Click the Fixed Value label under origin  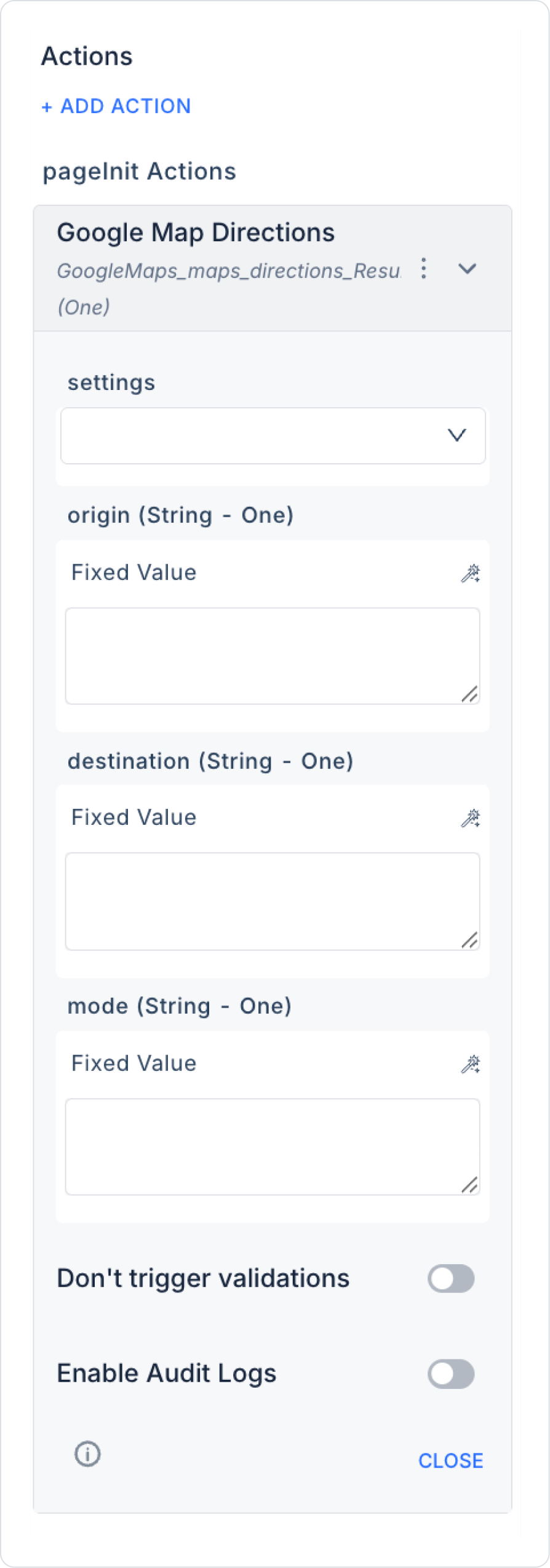[134, 573]
